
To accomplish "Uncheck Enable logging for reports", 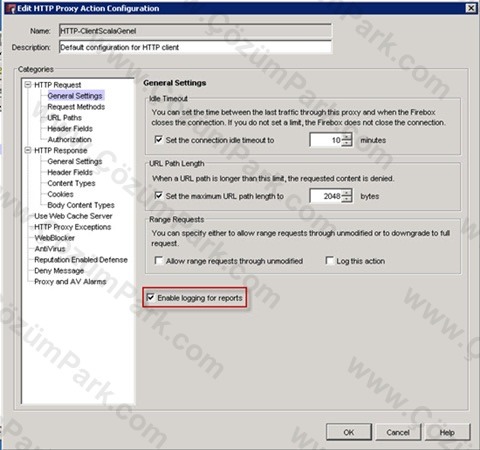I will (151, 297).
